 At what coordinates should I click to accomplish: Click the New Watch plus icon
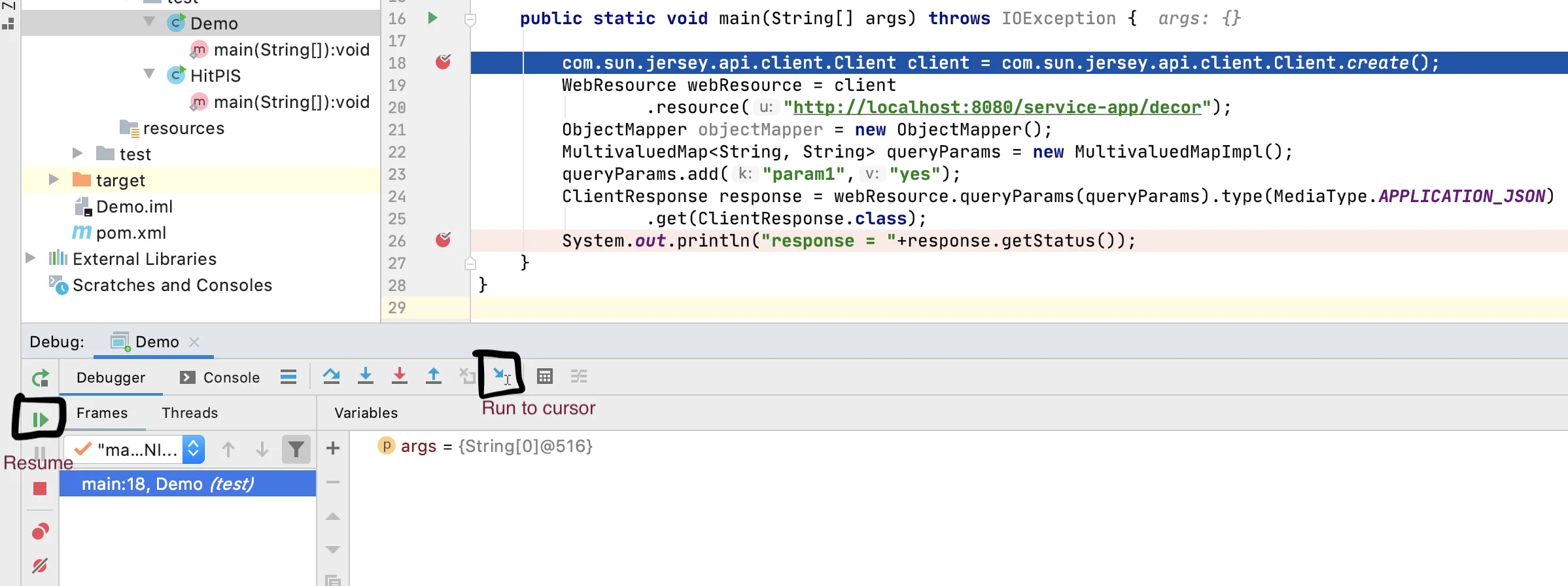[x=333, y=448]
